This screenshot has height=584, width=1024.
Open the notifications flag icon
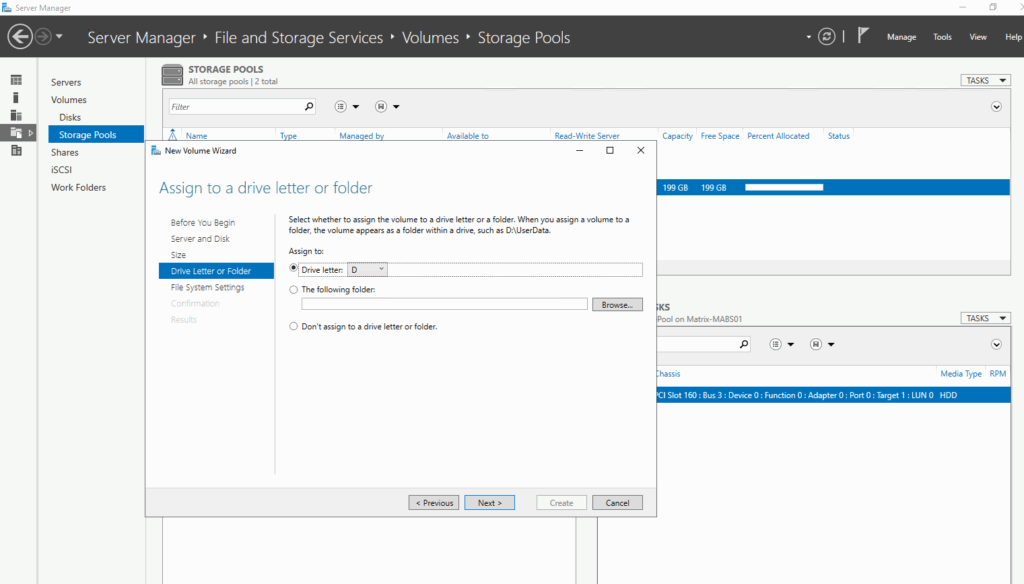[x=863, y=35]
